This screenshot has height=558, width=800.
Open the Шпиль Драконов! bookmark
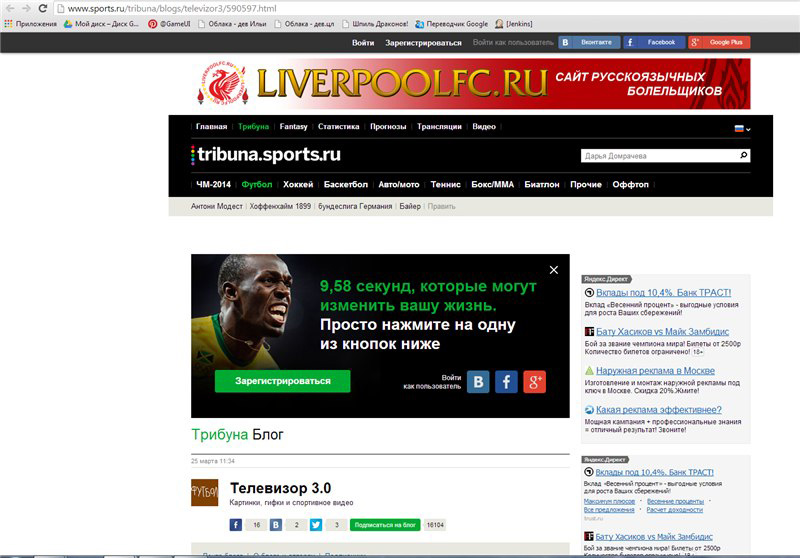coord(376,23)
